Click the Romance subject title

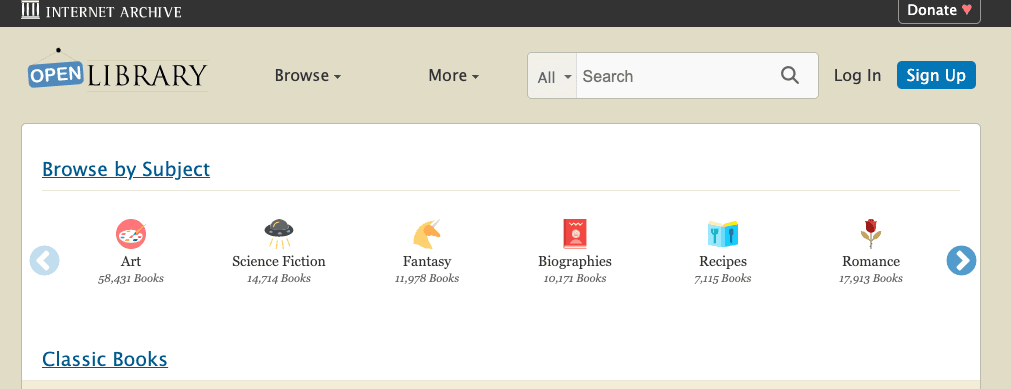(871, 261)
